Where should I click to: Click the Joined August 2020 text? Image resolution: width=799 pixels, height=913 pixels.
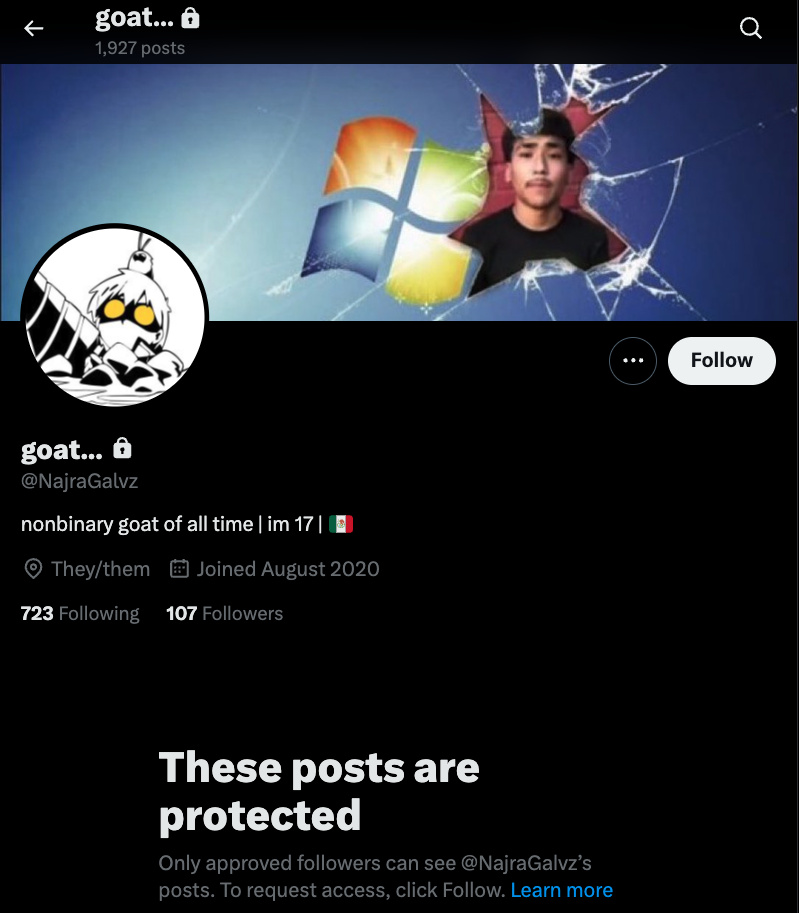[288, 569]
